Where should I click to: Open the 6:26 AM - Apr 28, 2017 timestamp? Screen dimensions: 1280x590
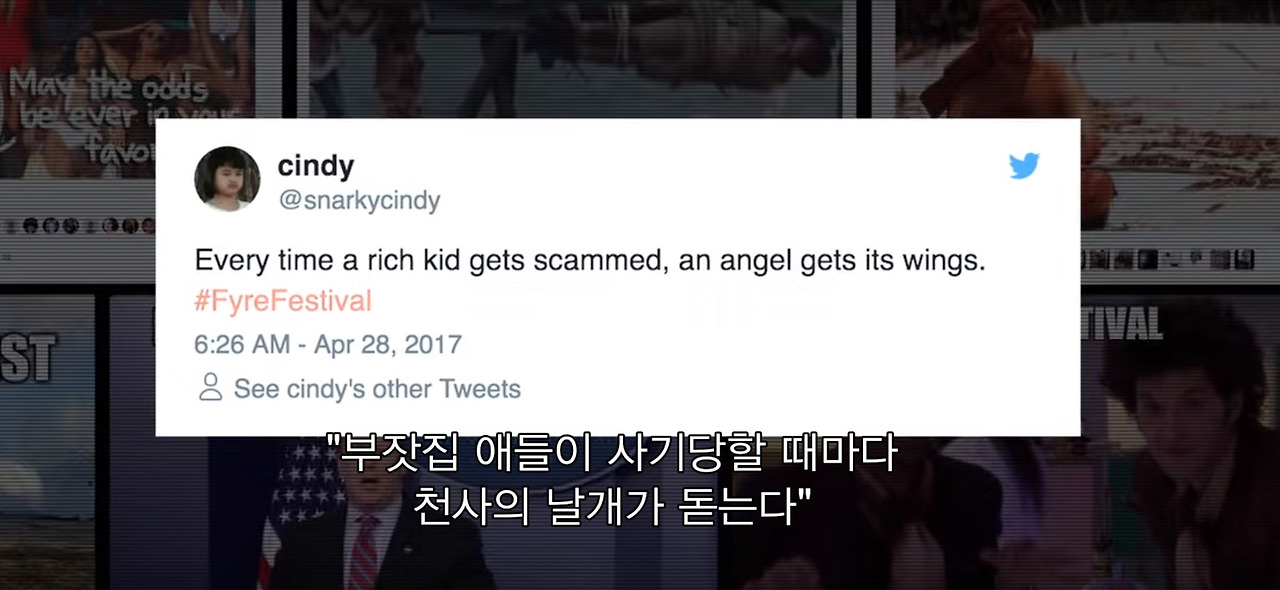coord(328,345)
